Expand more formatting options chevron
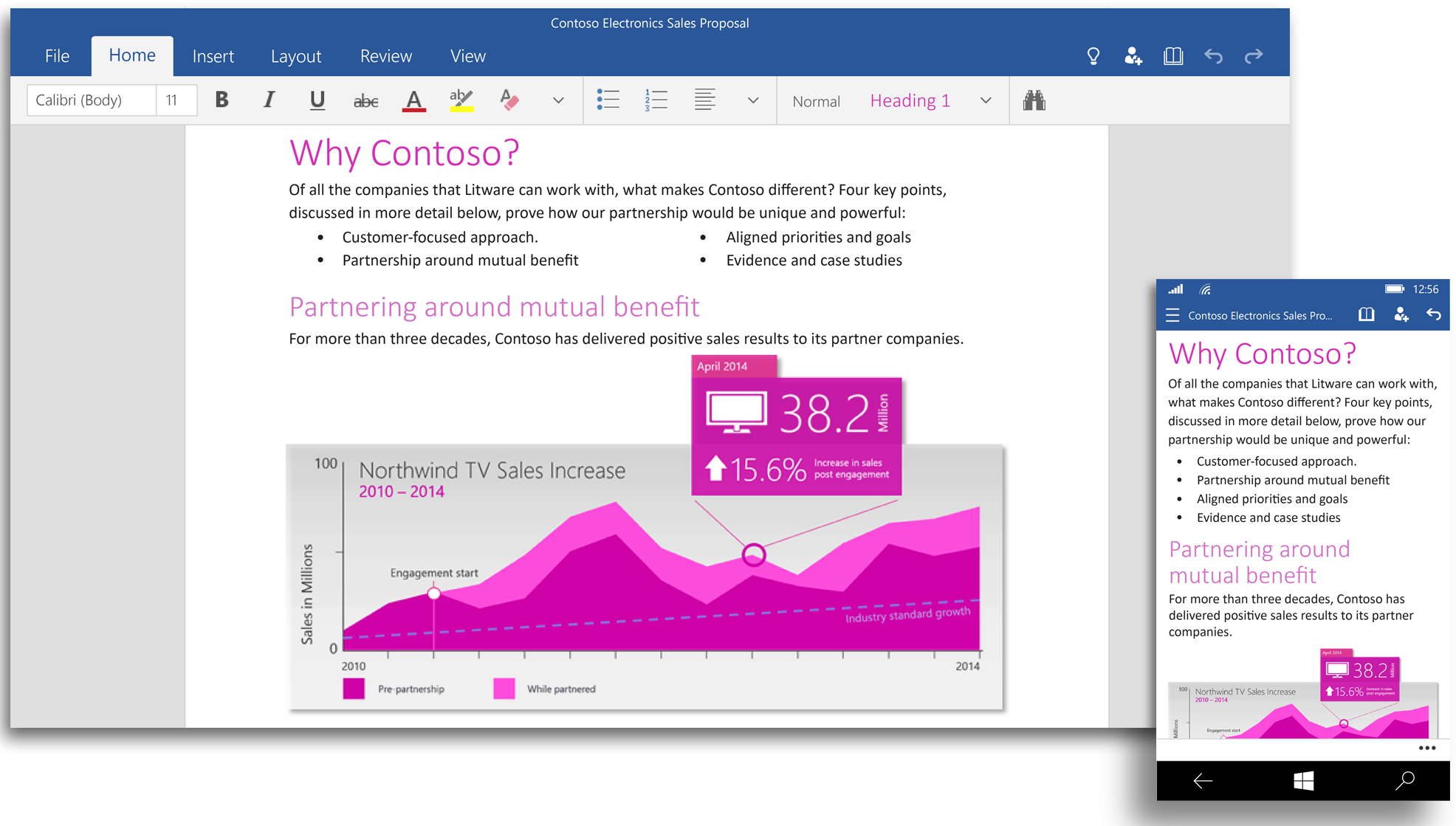 click(x=557, y=100)
